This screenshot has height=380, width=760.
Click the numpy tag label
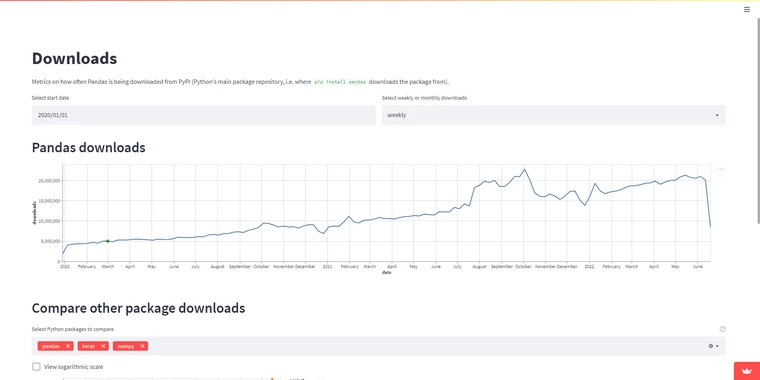126,346
